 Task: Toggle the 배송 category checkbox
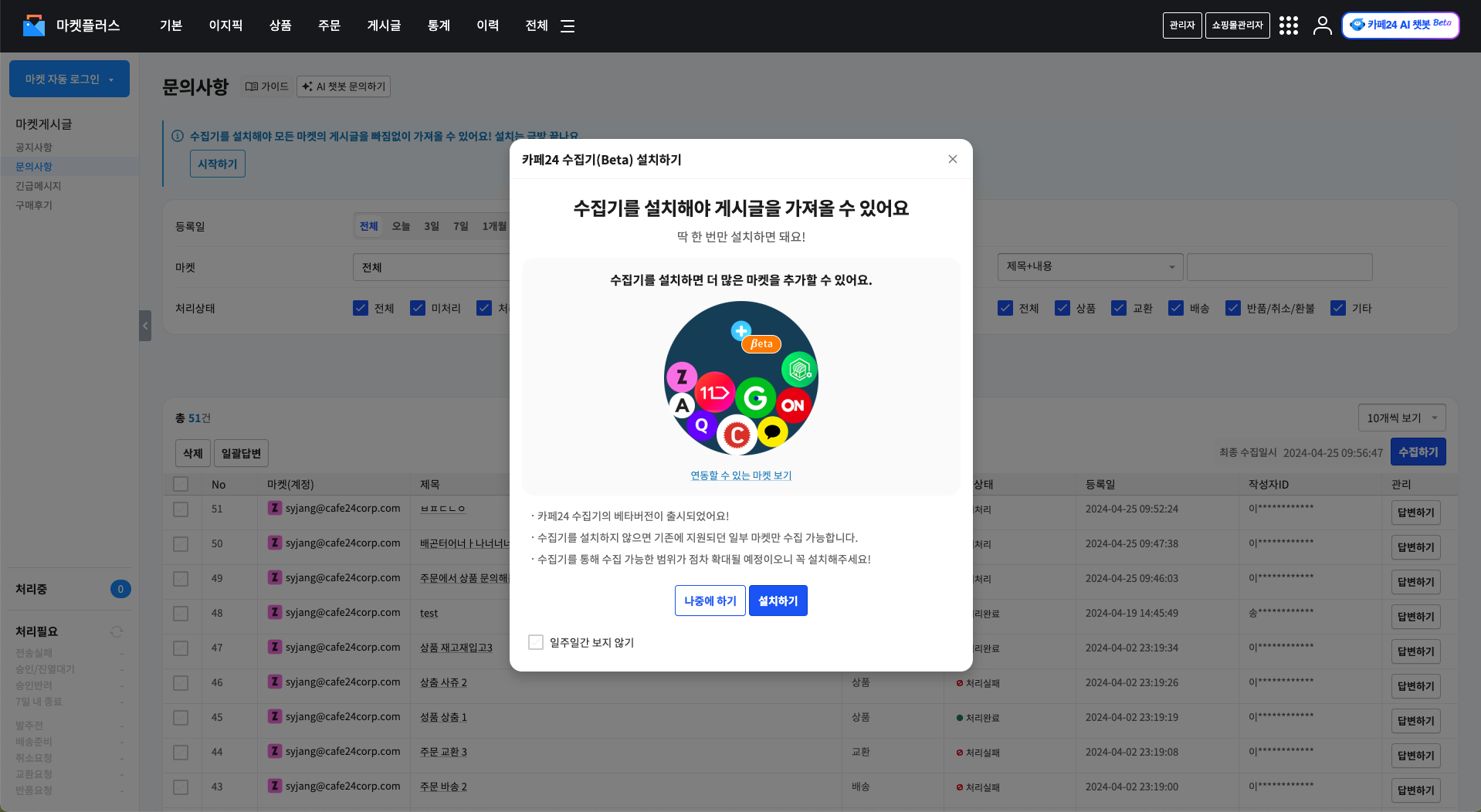pyautogui.click(x=1176, y=308)
